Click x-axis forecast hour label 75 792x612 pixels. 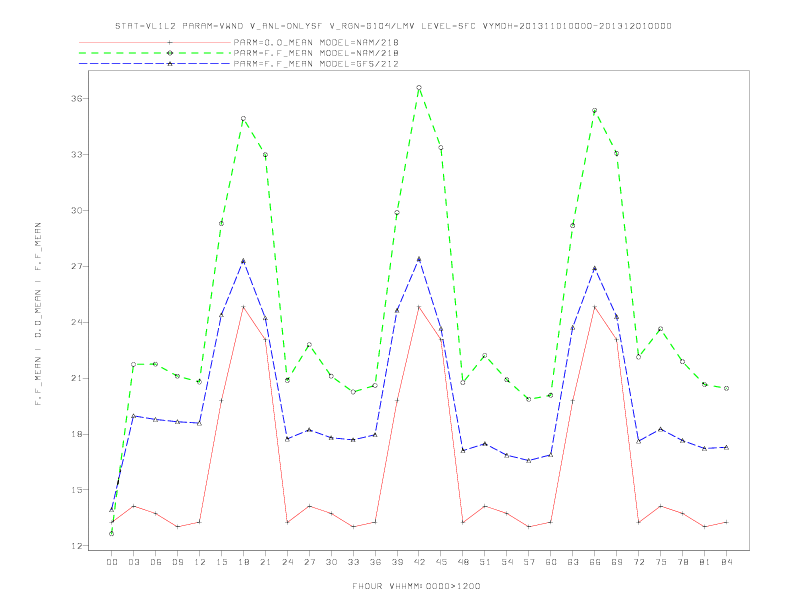tap(661, 562)
